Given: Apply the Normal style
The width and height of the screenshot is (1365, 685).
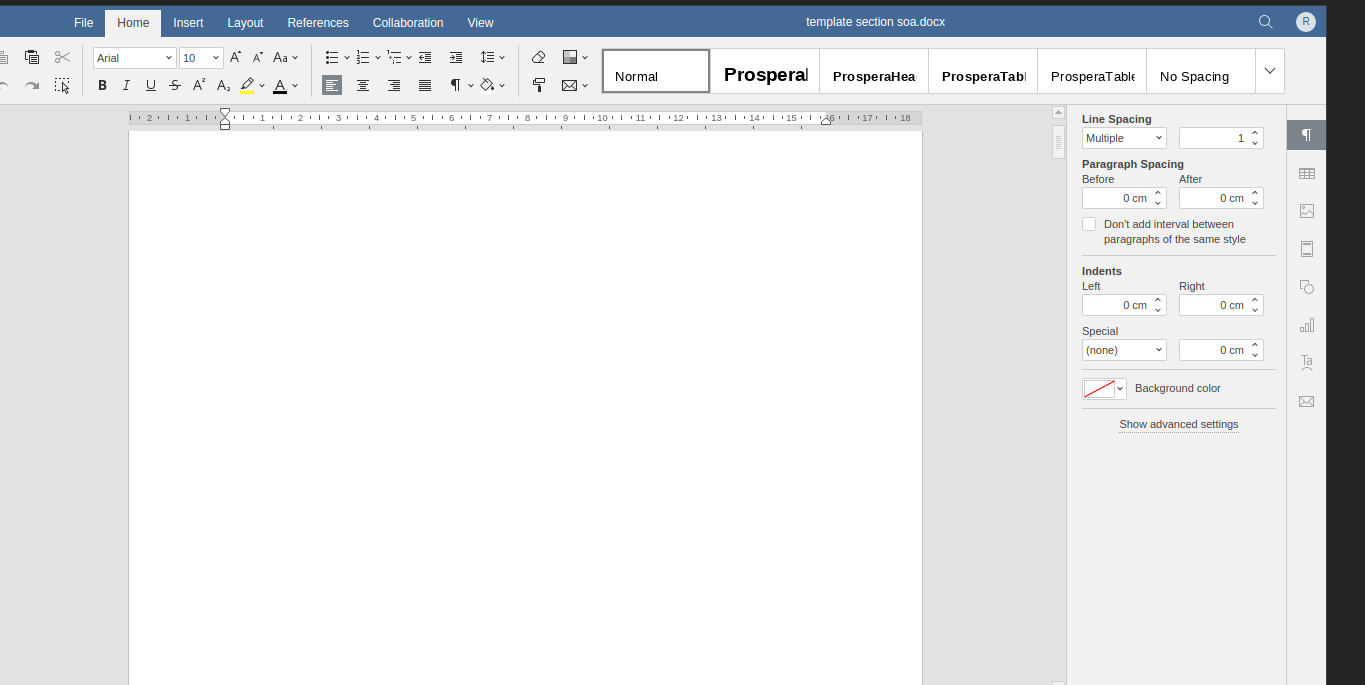Looking at the screenshot, I should coord(656,71).
